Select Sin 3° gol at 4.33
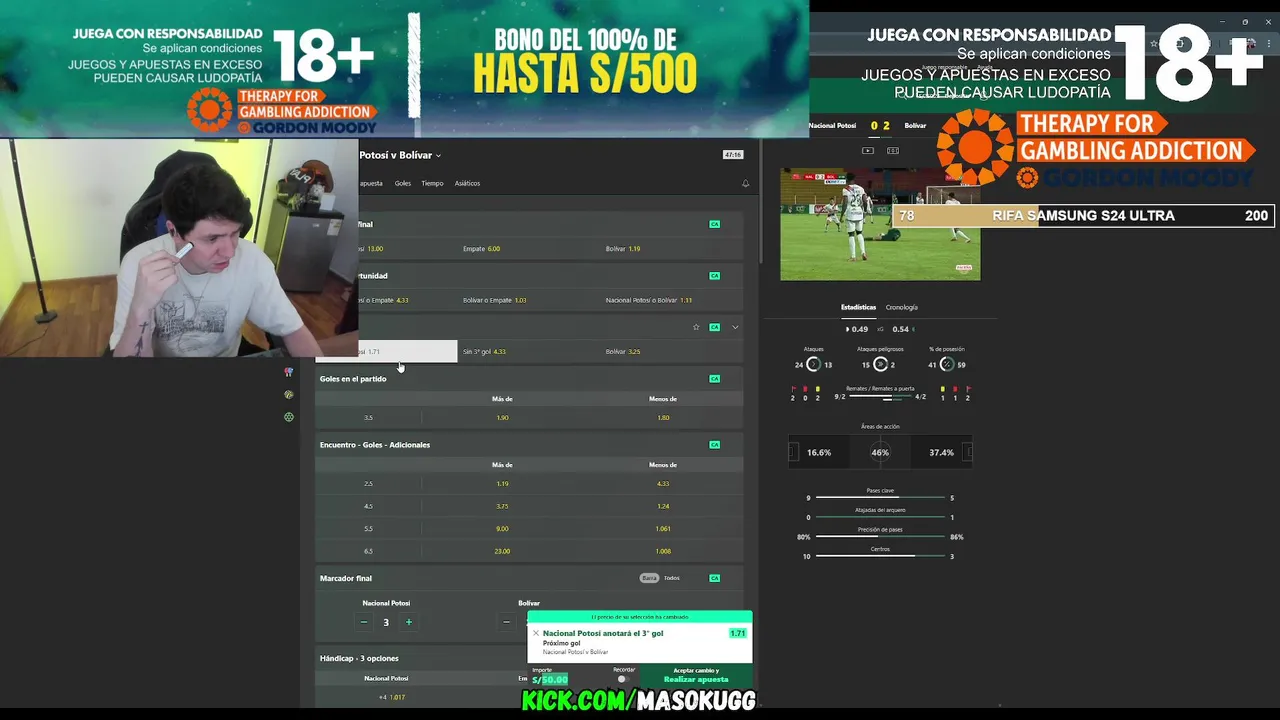 tap(528, 352)
